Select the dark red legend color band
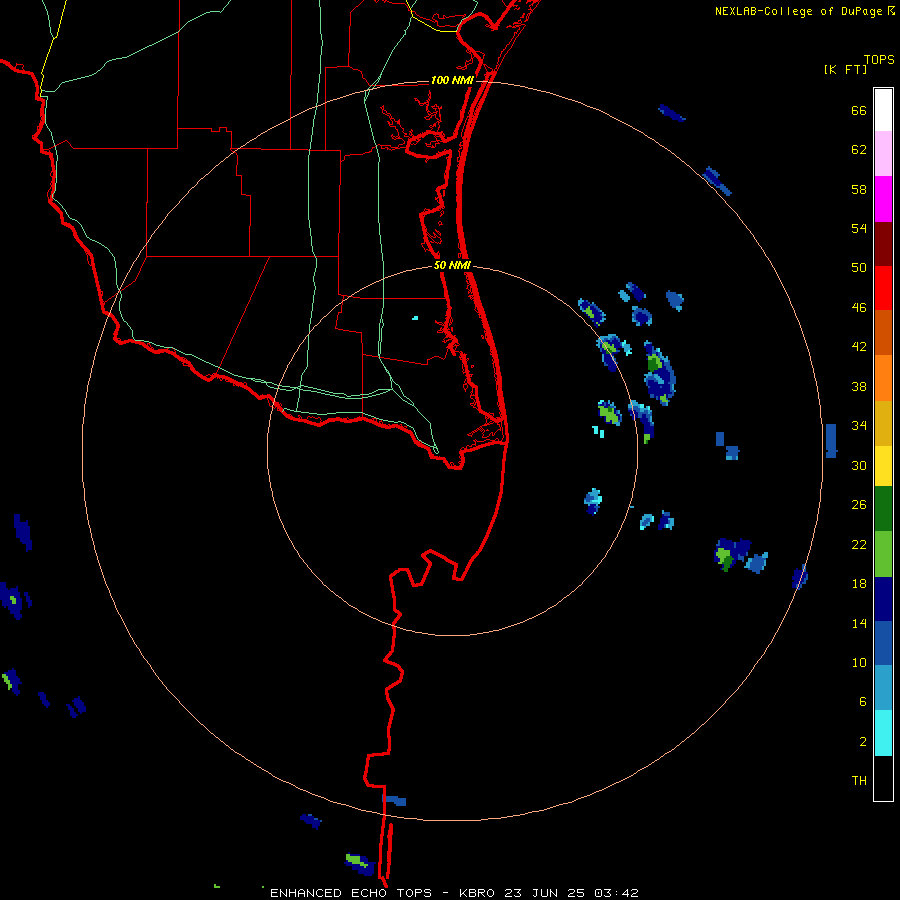The image size is (900, 900). (x=883, y=244)
